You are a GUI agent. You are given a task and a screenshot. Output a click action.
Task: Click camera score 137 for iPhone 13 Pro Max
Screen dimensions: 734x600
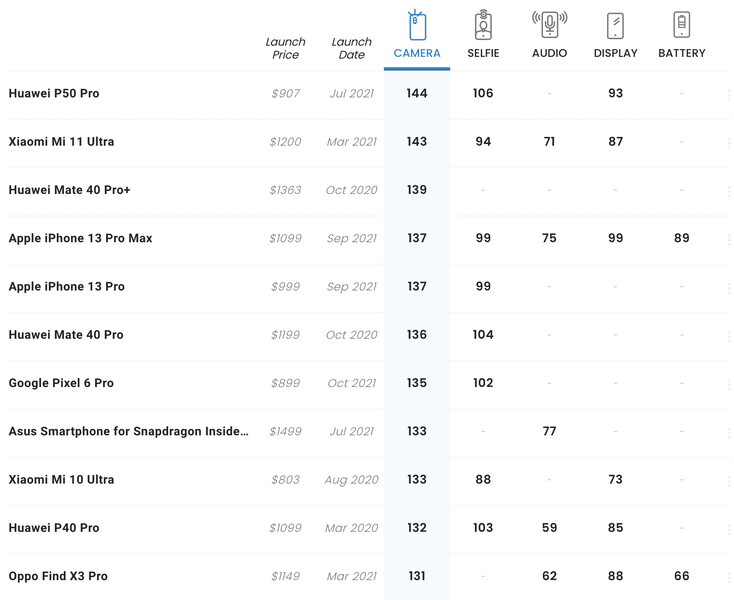(x=417, y=239)
